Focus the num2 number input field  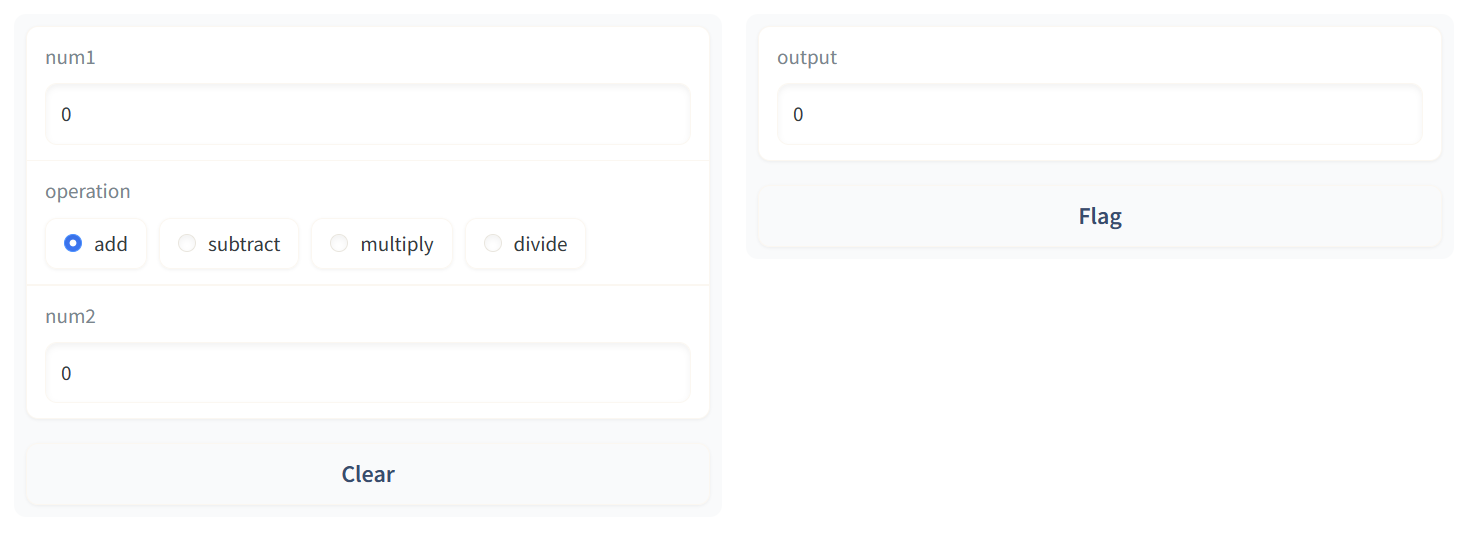(368, 373)
